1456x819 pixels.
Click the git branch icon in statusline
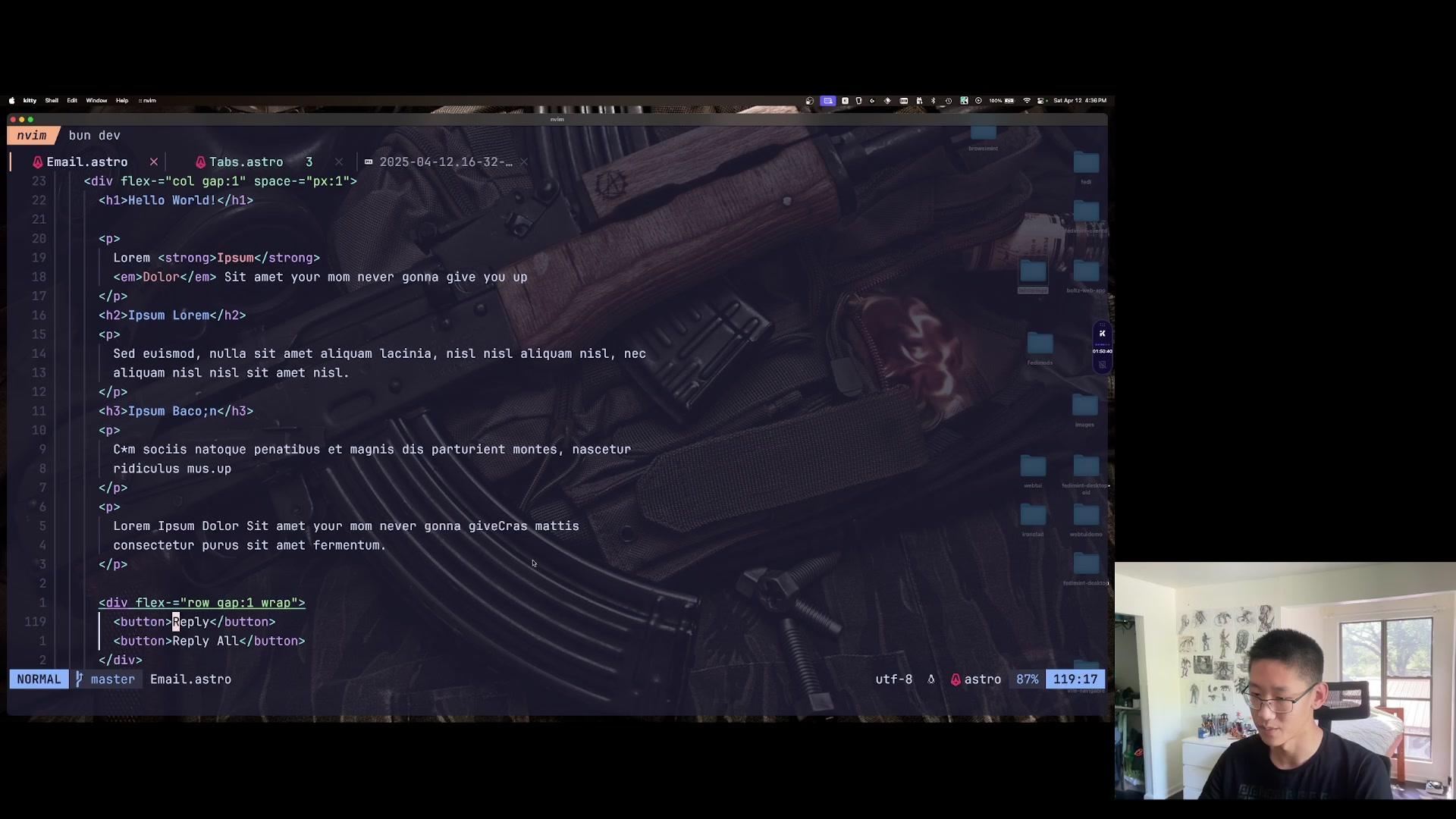(x=79, y=679)
